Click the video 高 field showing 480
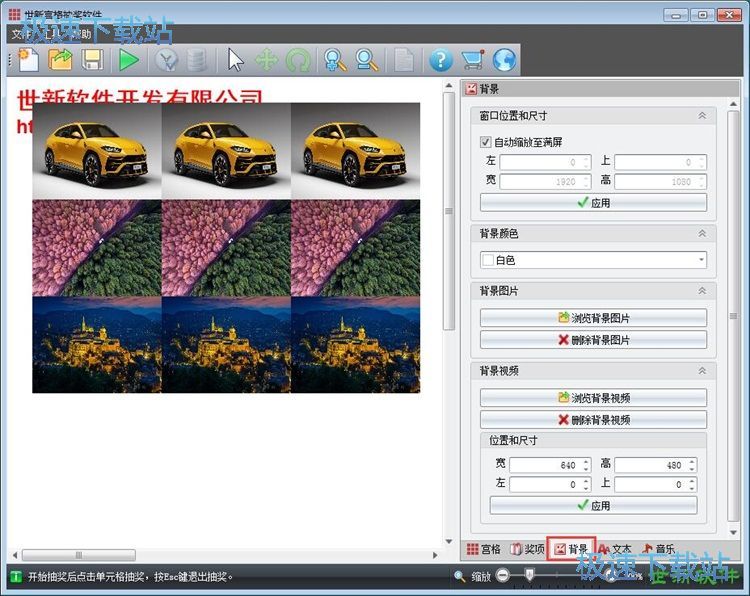The image size is (750, 596). (x=655, y=465)
